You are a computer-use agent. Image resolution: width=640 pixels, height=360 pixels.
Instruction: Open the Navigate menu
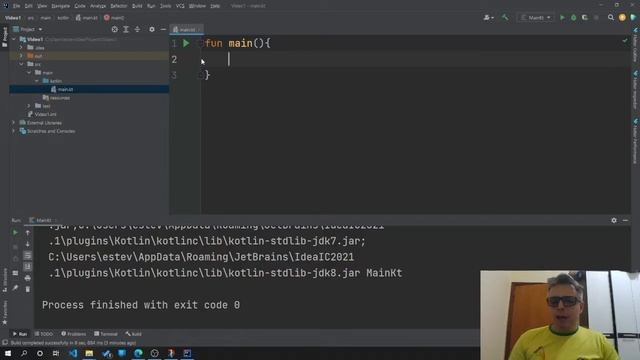(60, 6)
